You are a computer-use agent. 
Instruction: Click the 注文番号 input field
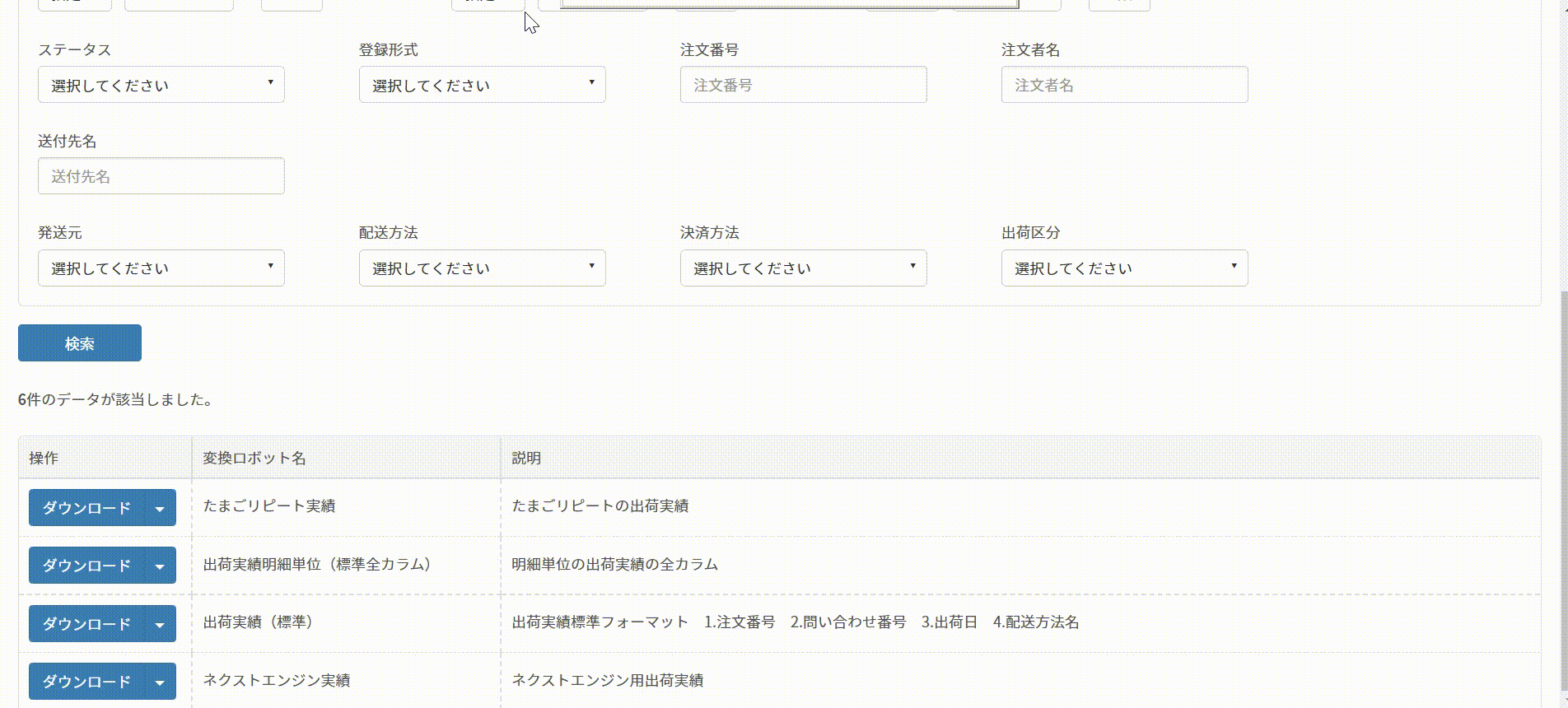(804, 85)
